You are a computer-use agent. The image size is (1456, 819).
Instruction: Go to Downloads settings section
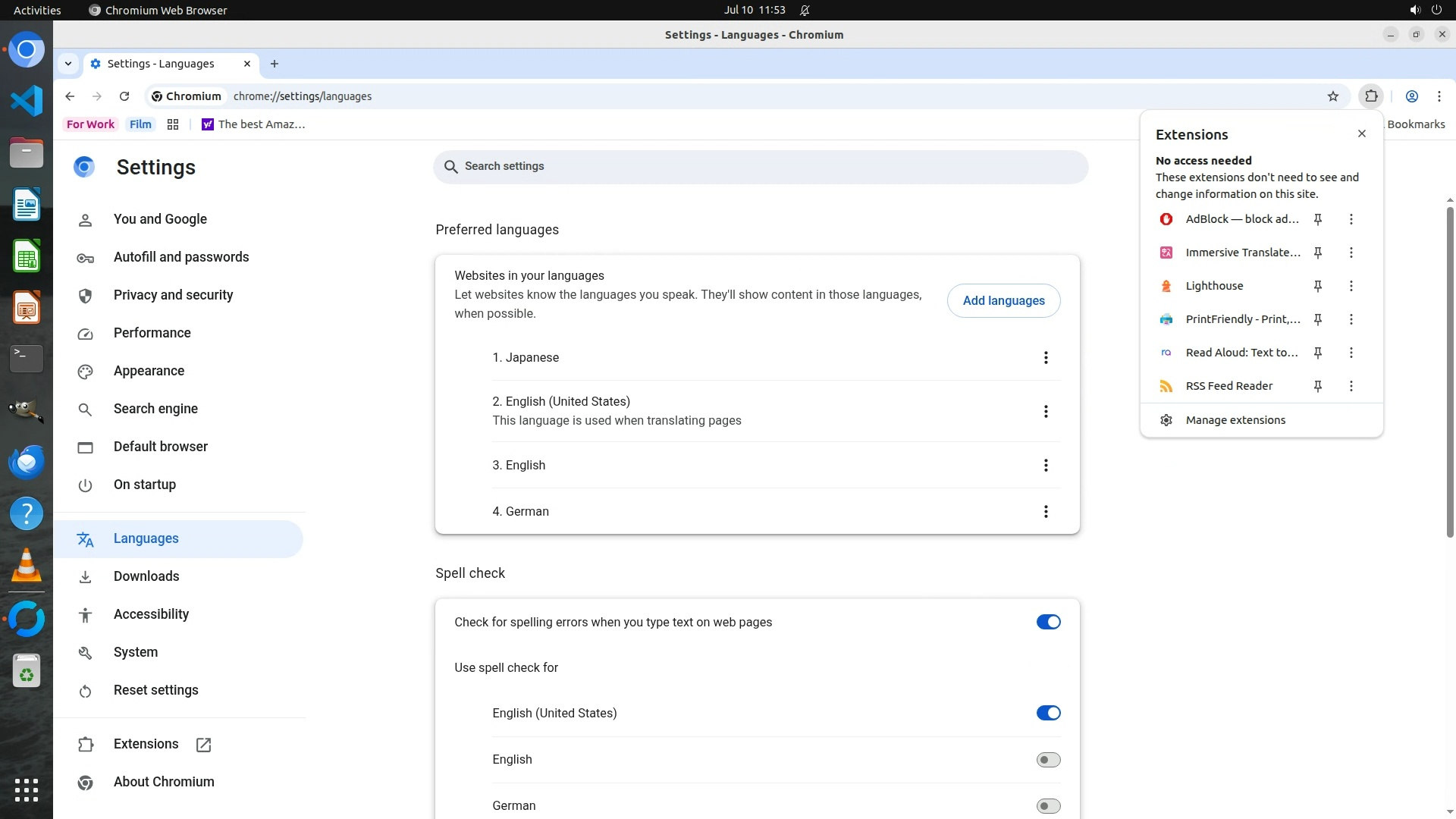146,576
